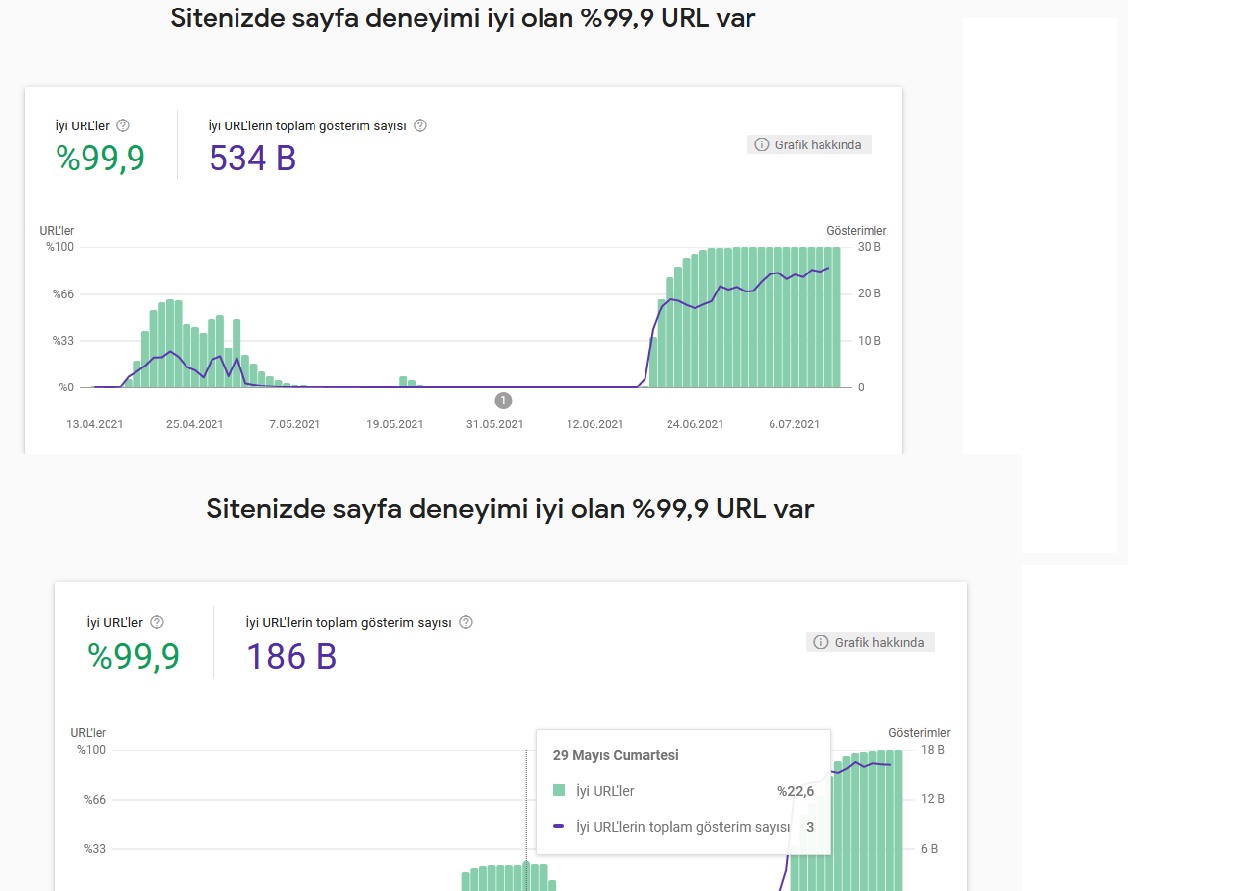1249x891 pixels.
Task: Click the 6.07.2021 date label
Action: tap(795, 424)
